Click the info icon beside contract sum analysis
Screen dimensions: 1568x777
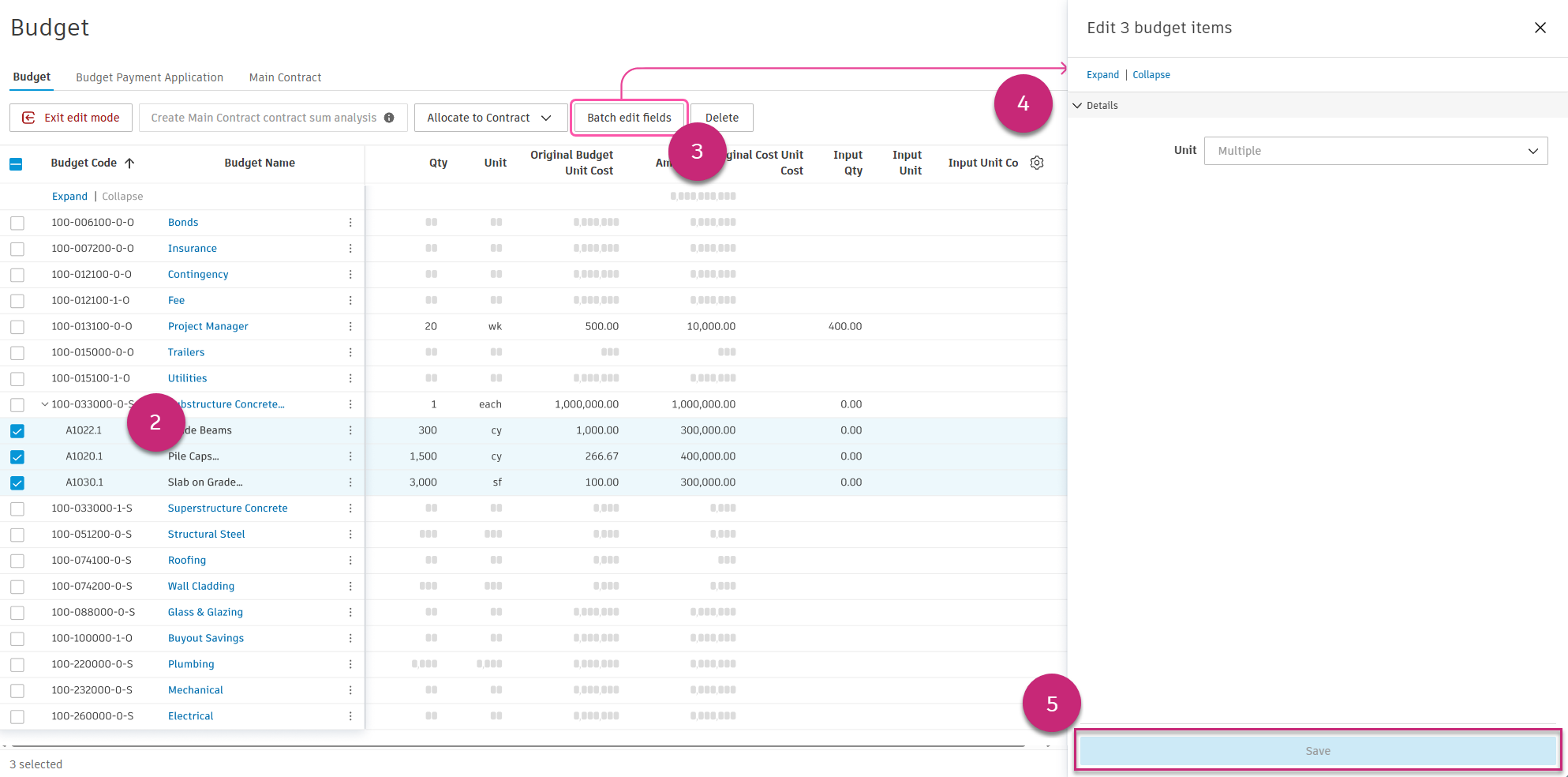389,118
